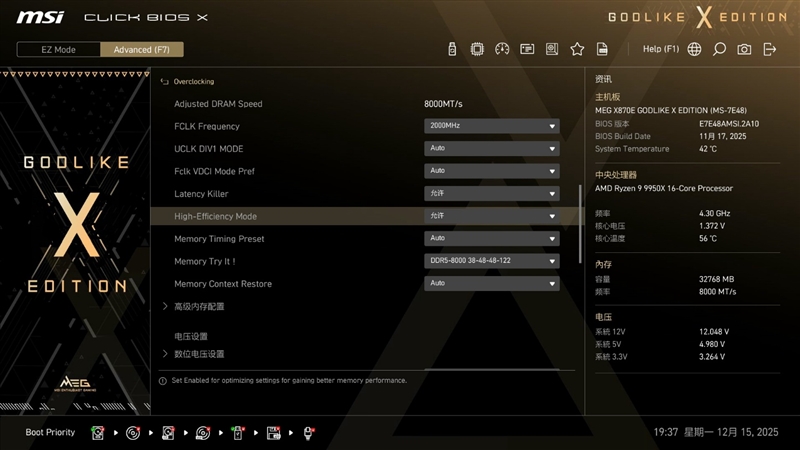Click the drive-shaped icon left of the star
Viewport: 800px width, 450px height.
[552, 49]
